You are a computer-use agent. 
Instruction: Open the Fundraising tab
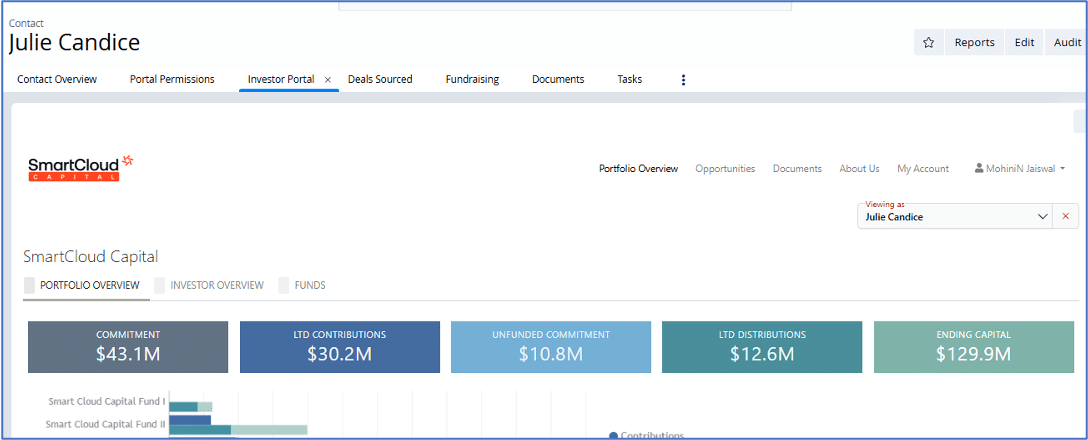coord(472,79)
